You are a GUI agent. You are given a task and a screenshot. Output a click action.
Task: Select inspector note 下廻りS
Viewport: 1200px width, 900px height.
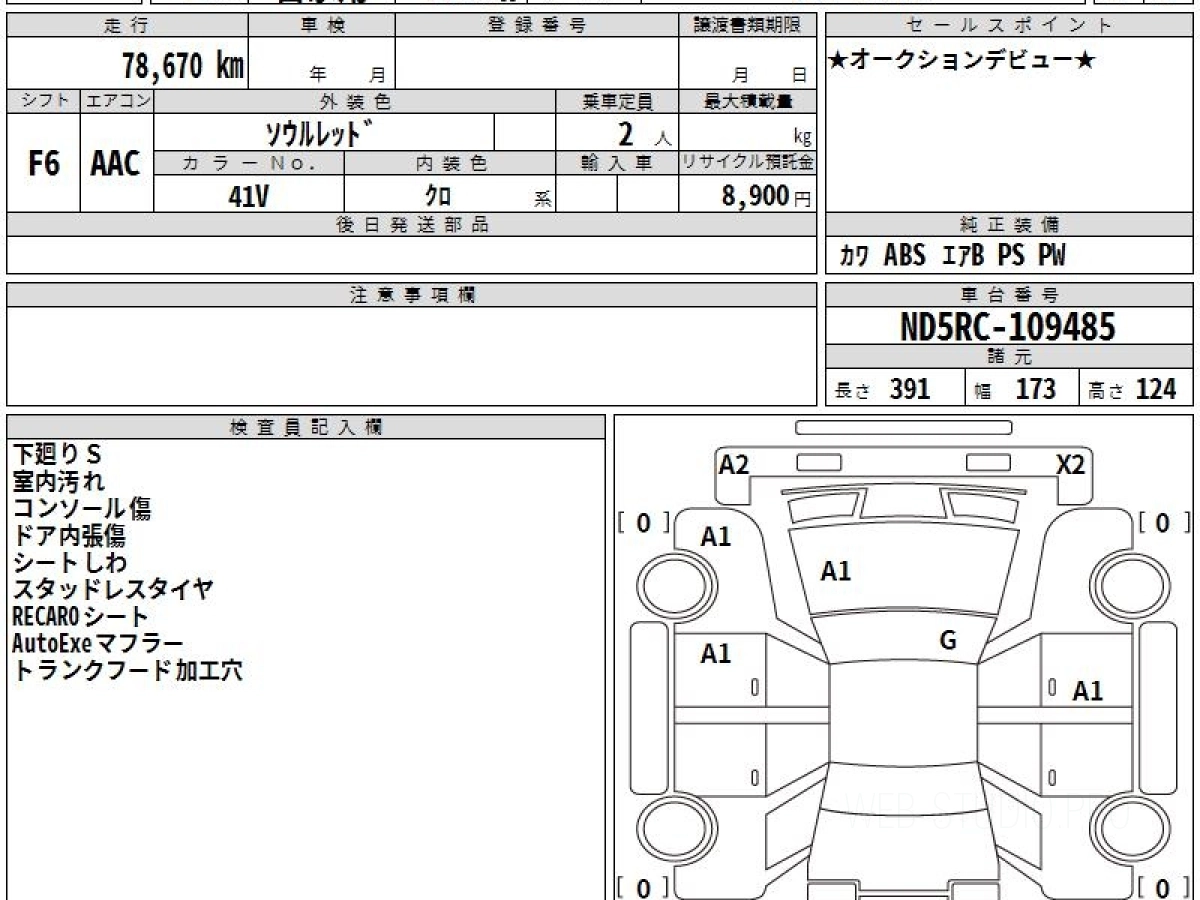coord(57,454)
